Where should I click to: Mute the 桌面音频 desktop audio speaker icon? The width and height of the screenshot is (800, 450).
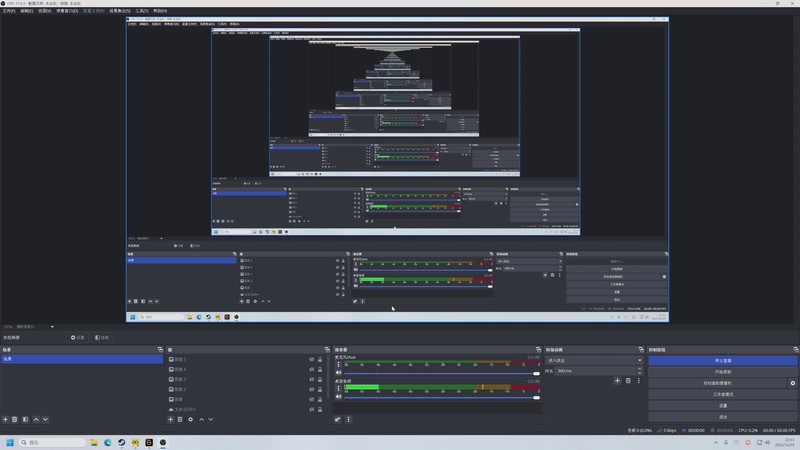tap(338, 396)
